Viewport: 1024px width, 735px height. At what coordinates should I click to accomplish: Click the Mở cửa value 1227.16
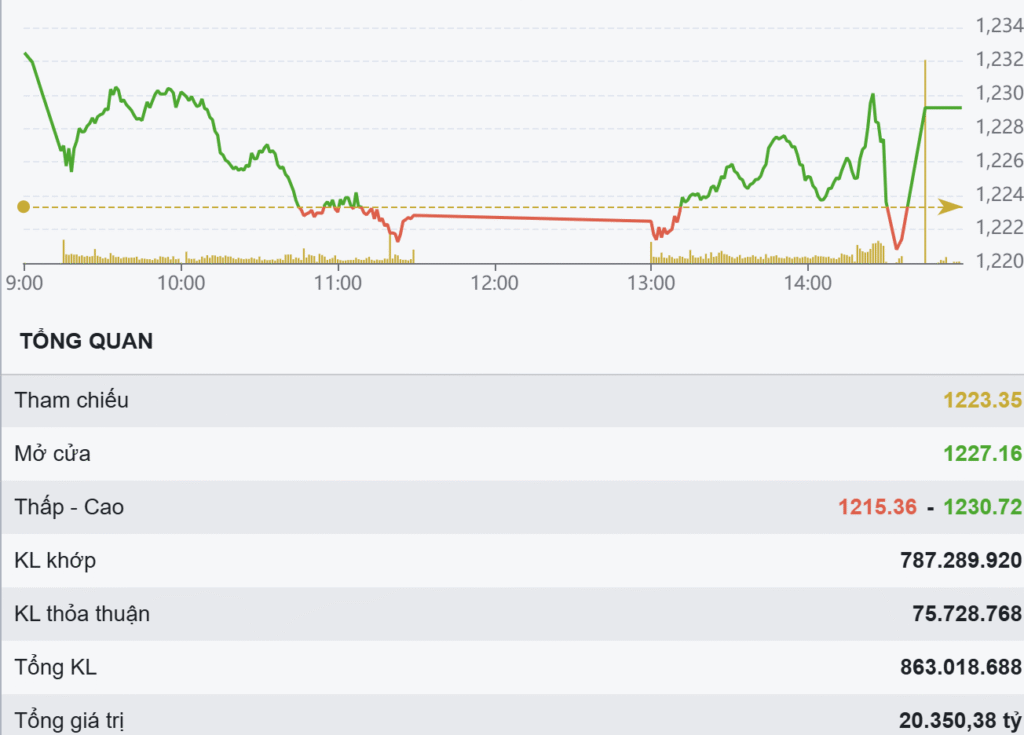982,454
